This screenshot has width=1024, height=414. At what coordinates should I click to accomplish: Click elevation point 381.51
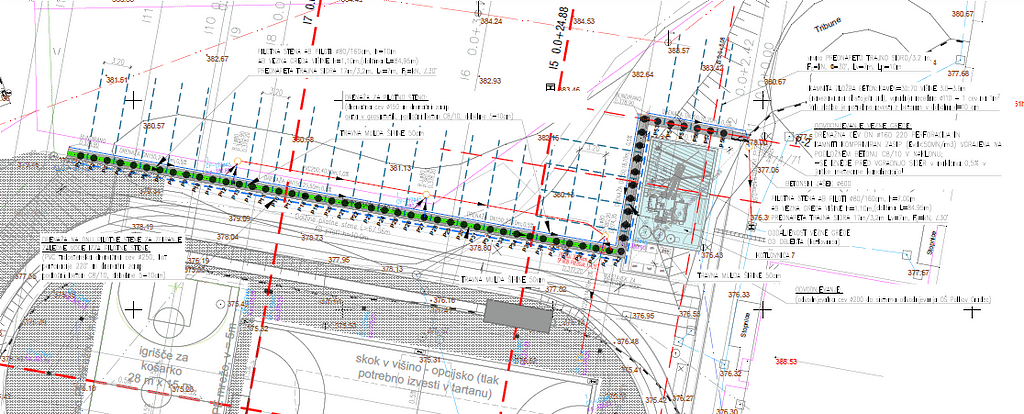119,79
